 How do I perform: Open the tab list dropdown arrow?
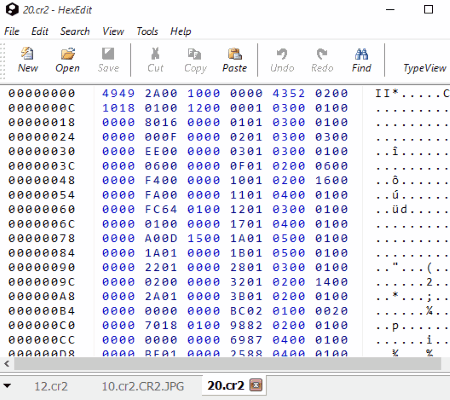[x=7, y=386]
